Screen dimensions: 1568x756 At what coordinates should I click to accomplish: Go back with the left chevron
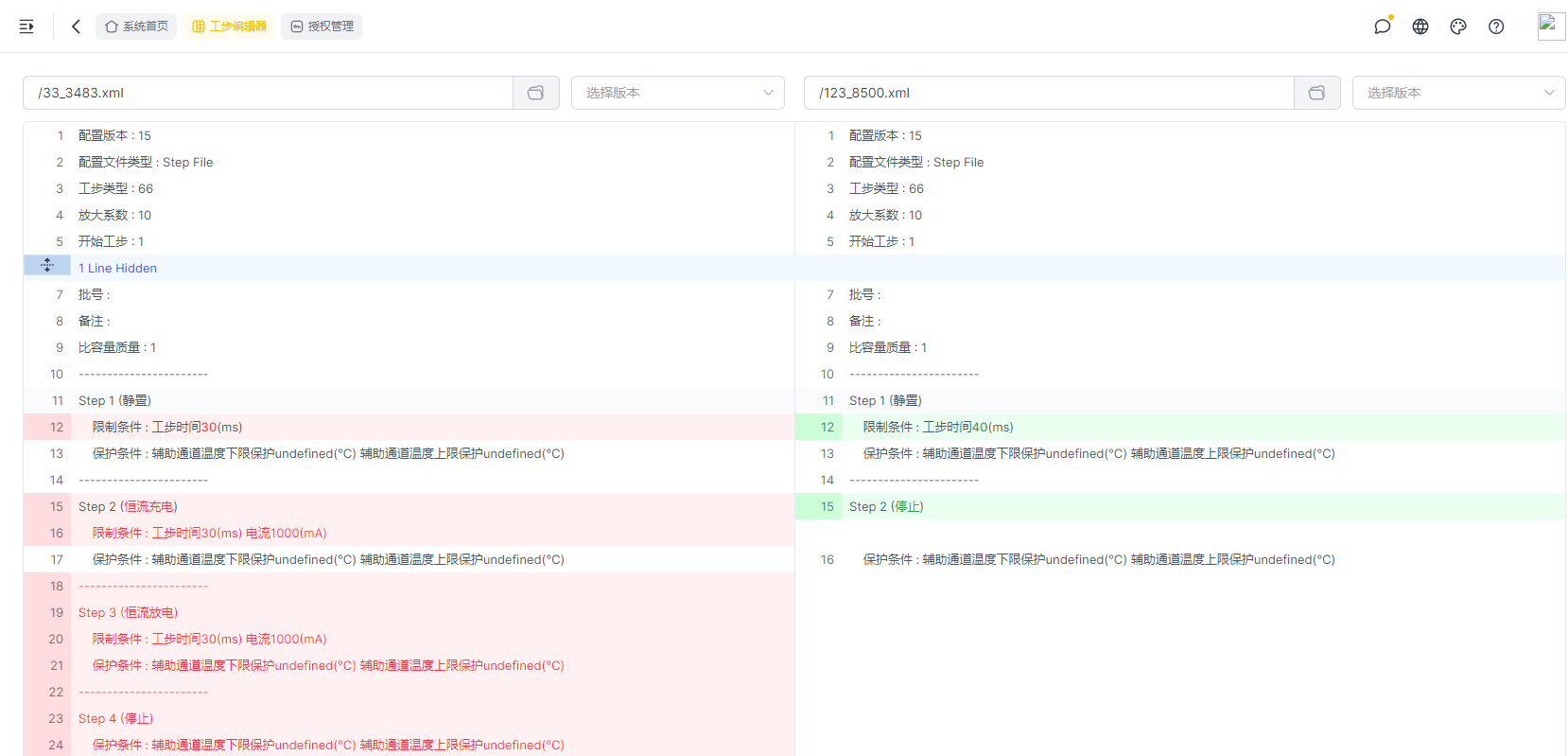click(x=76, y=26)
